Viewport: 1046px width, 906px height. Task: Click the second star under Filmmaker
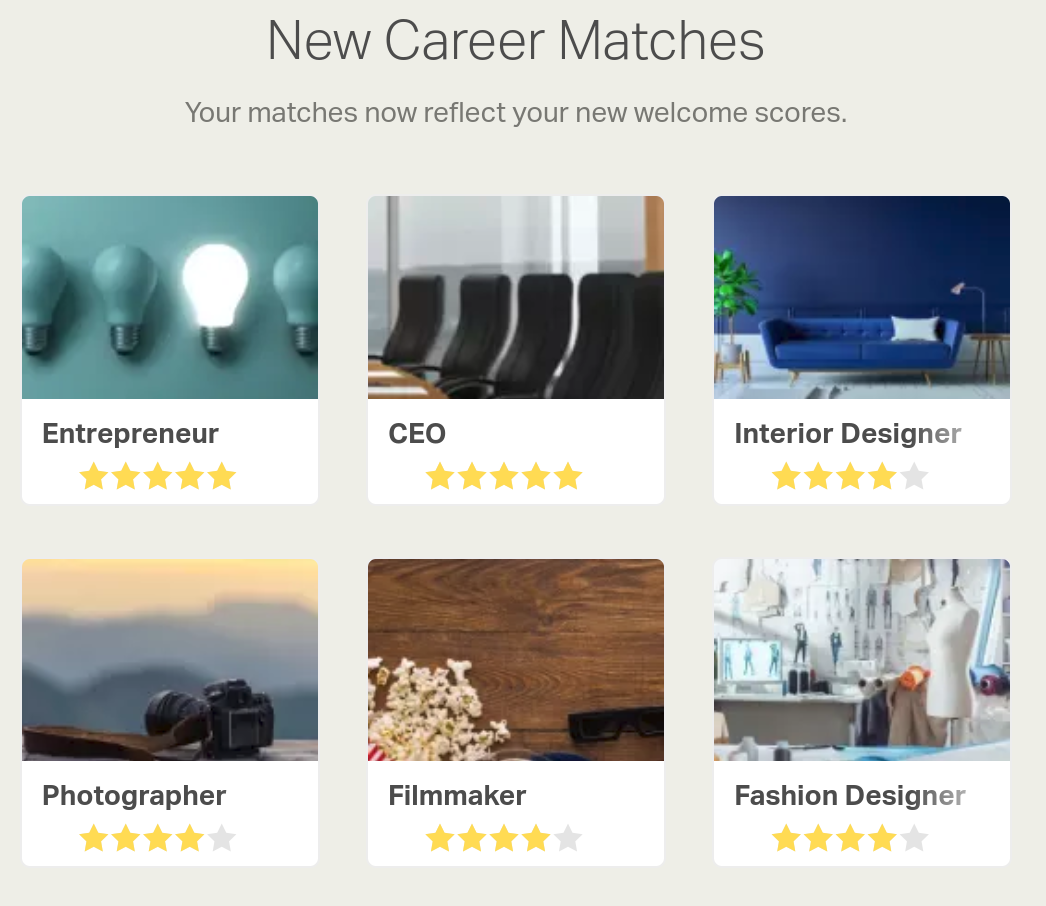click(x=471, y=839)
